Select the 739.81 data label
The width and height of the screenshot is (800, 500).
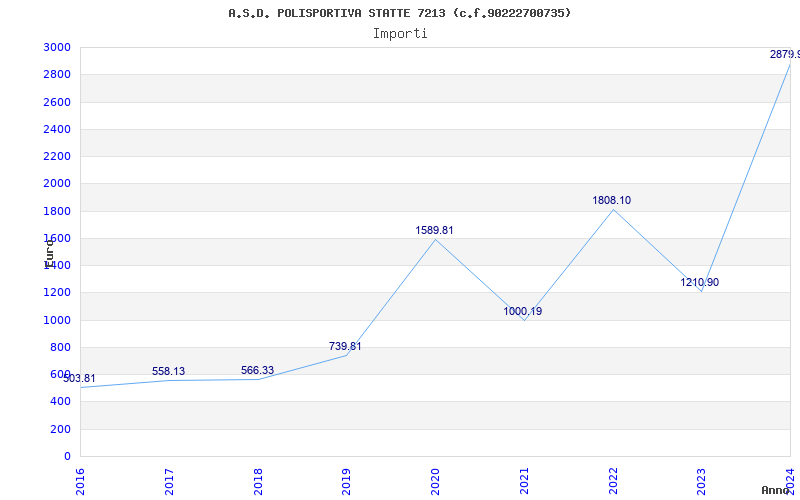[345, 346]
